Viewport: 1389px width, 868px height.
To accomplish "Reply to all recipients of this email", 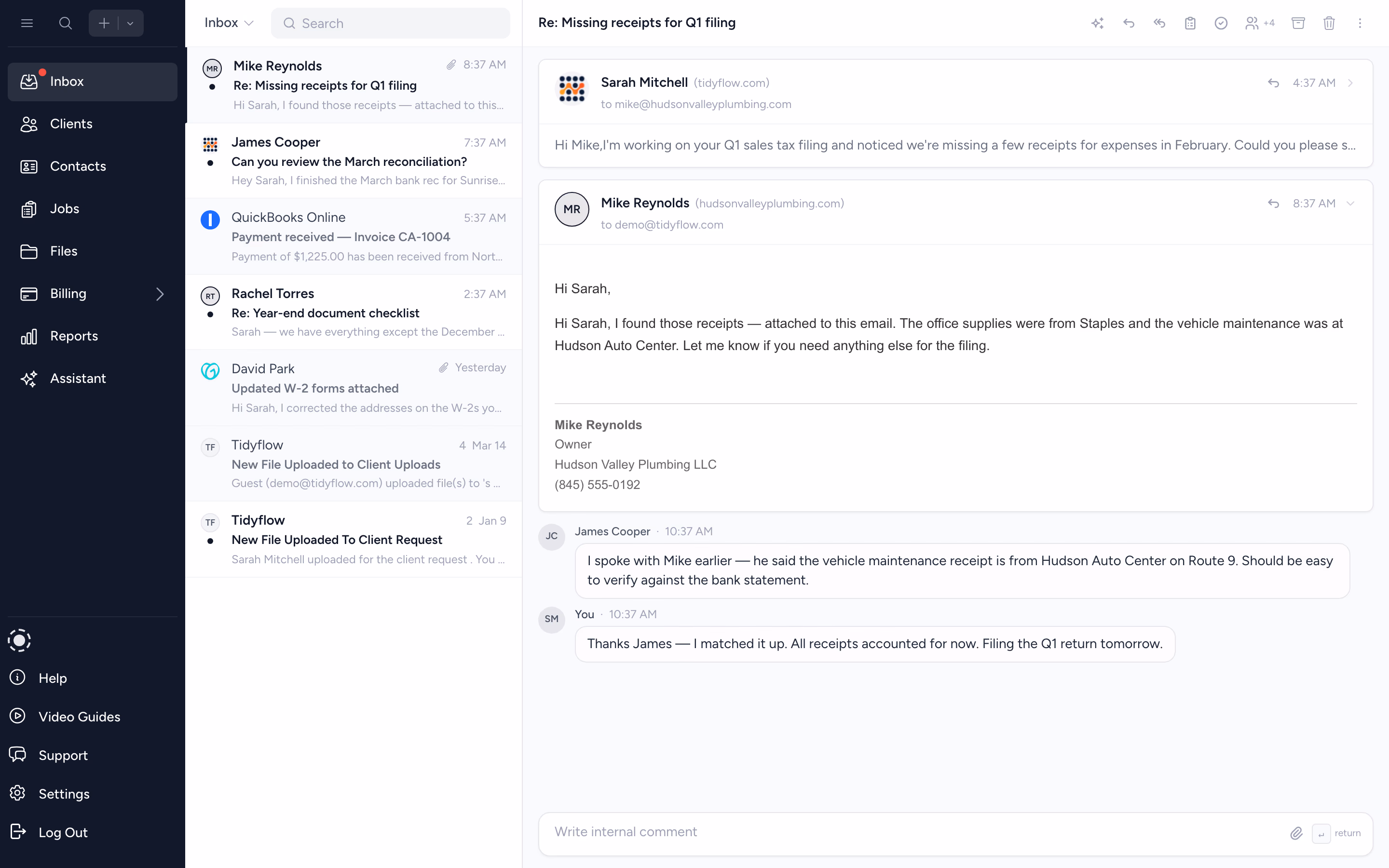I will [1159, 23].
